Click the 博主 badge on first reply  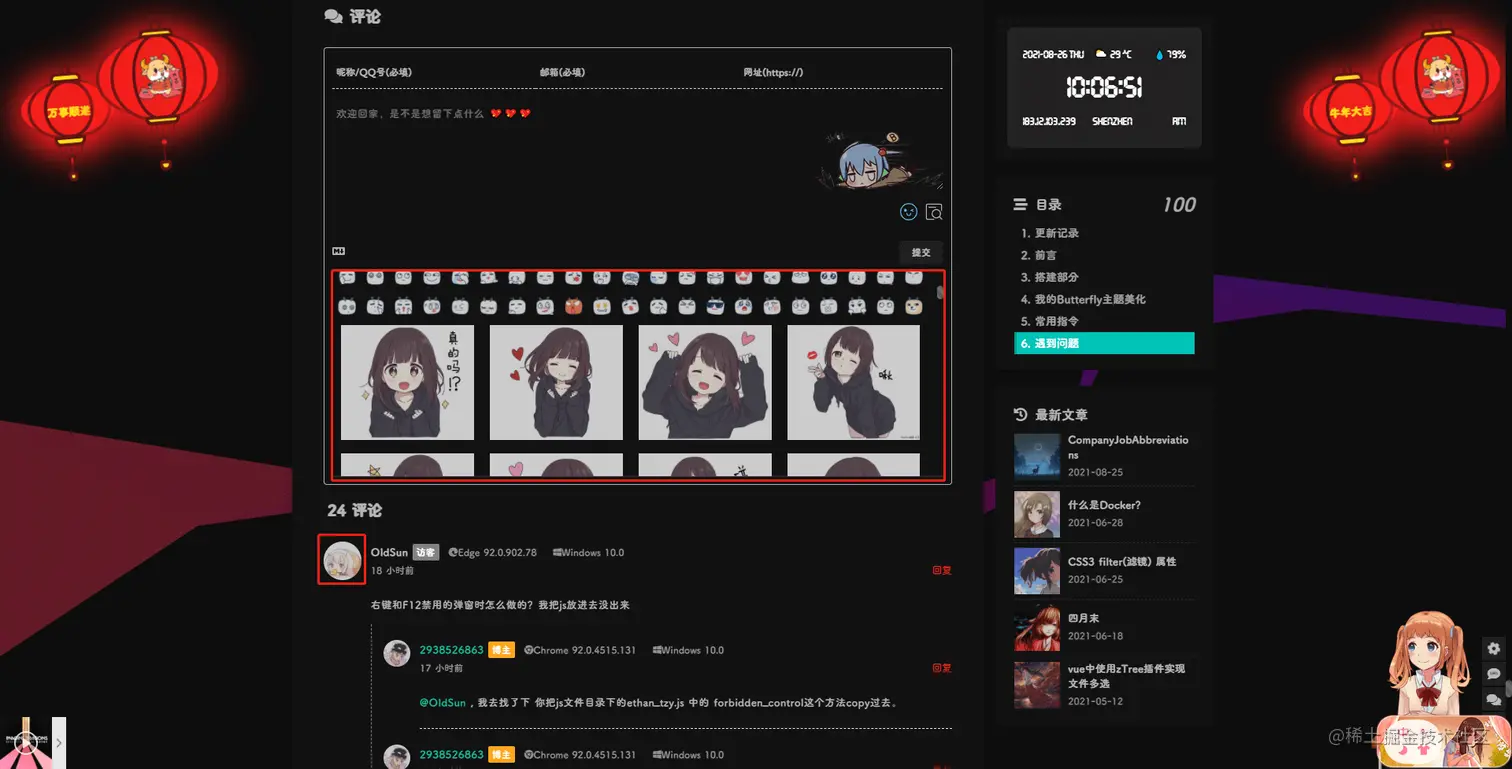click(x=501, y=650)
